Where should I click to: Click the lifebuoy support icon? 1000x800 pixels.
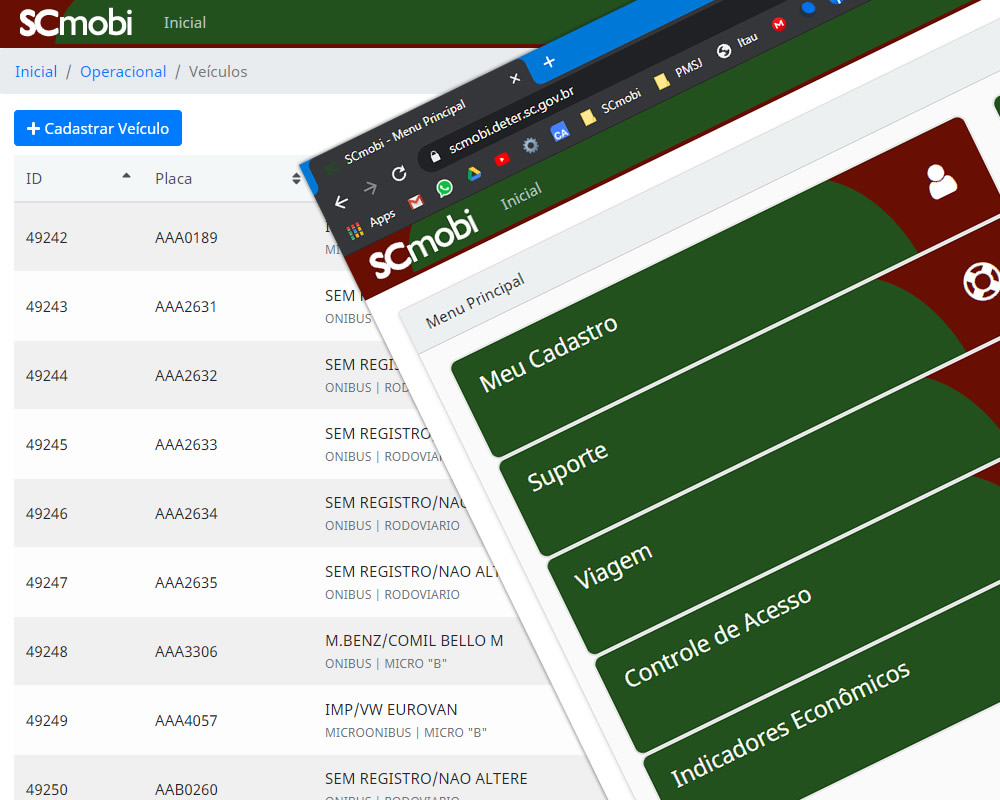click(x=981, y=282)
